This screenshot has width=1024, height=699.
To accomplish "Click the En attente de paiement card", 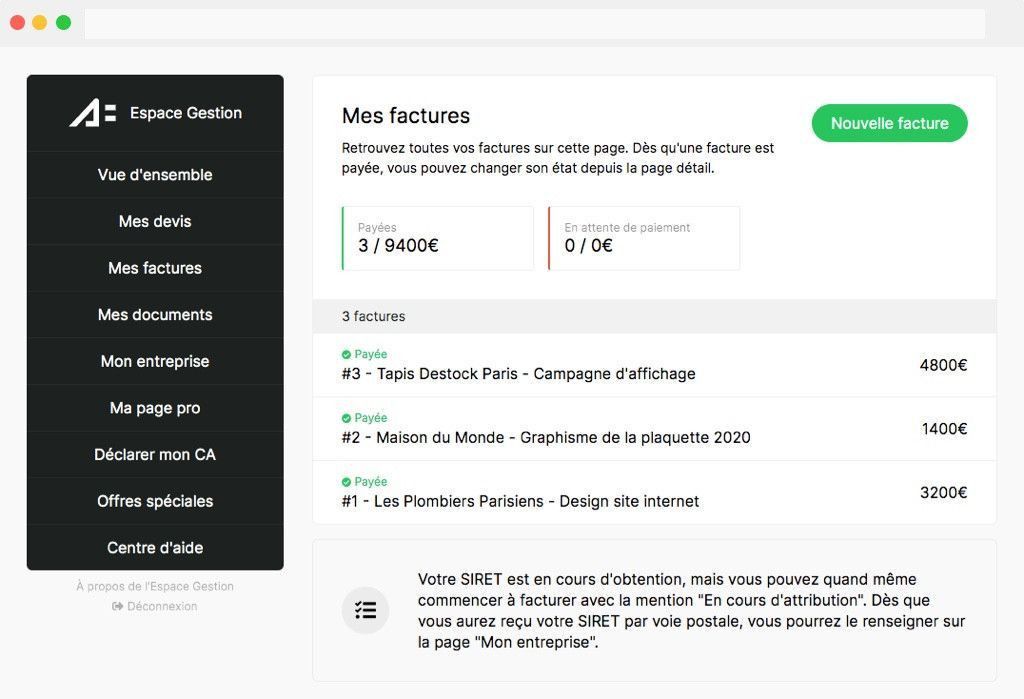I will [644, 238].
